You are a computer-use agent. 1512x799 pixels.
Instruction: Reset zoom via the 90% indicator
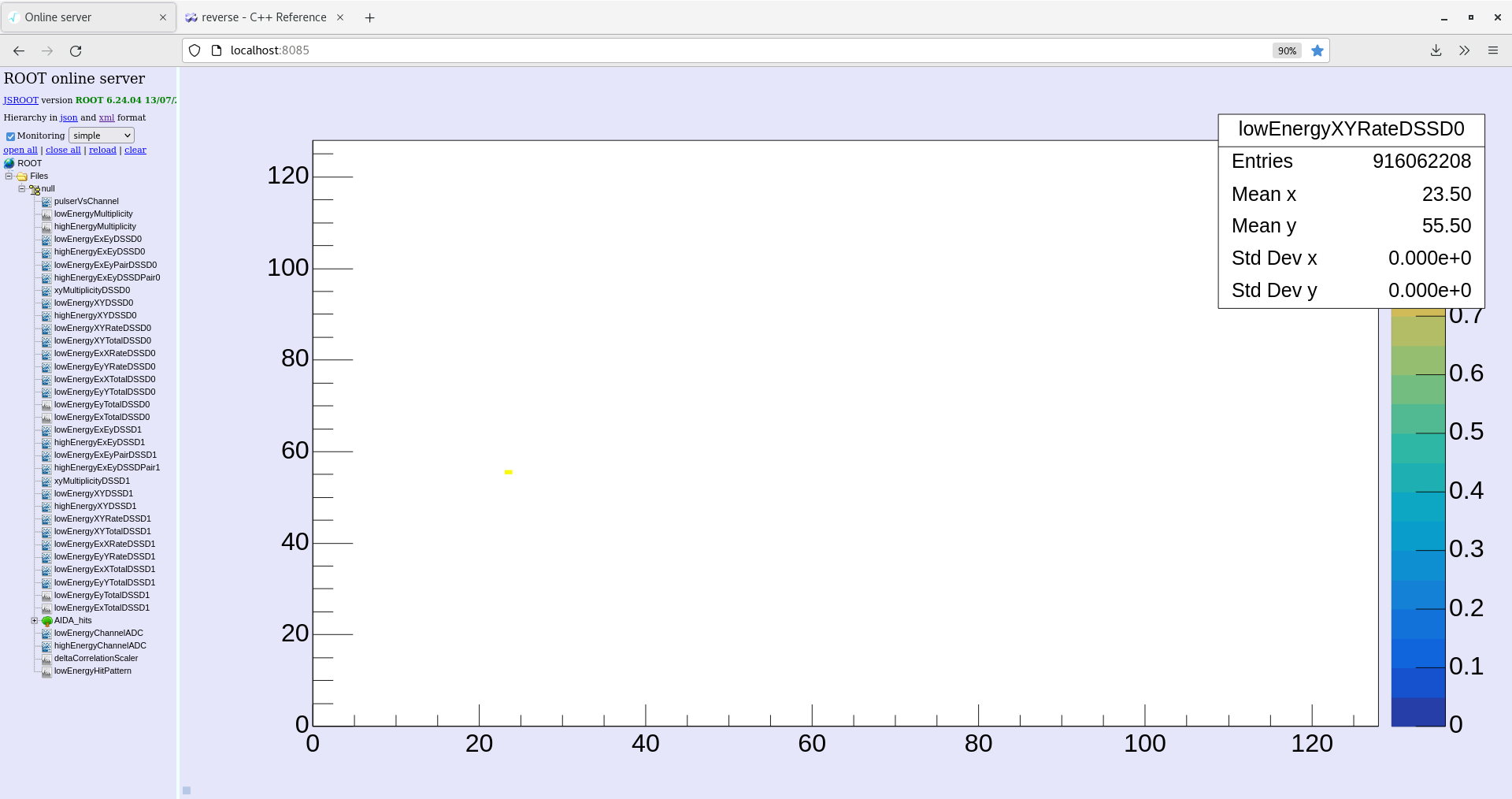coord(1287,50)
